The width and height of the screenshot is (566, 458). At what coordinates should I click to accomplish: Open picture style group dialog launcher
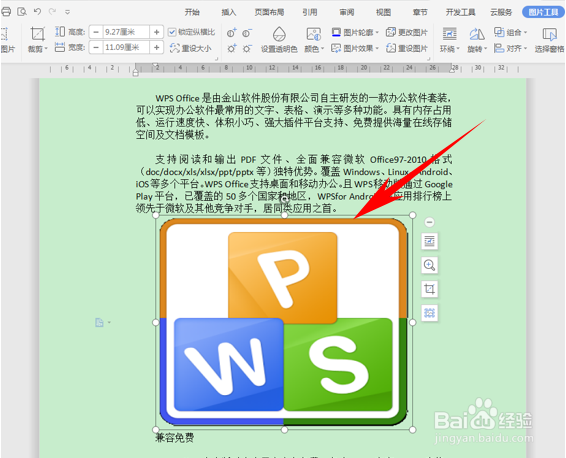428,58
